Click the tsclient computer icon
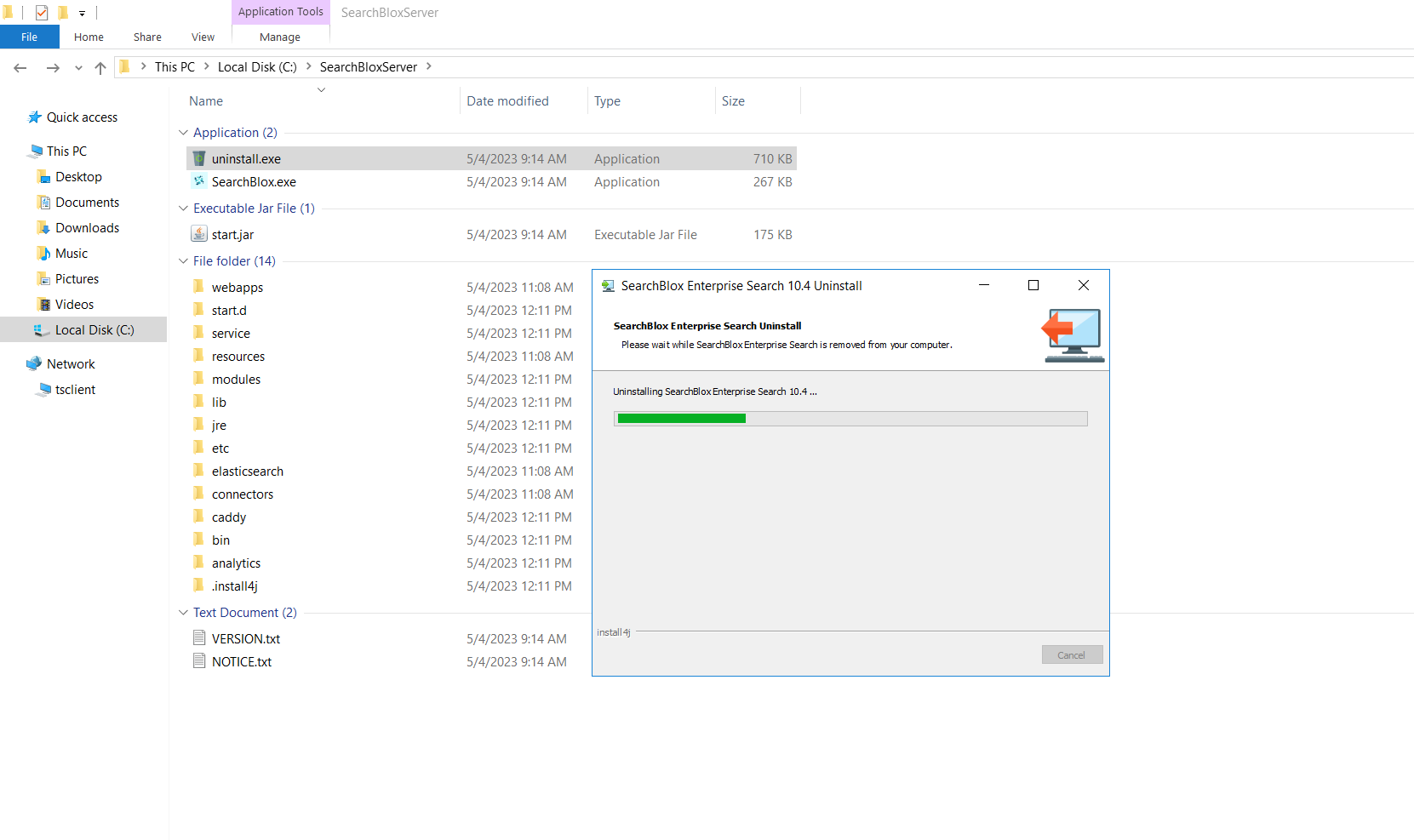1414x840 pixels. click(x=44, y=389)
